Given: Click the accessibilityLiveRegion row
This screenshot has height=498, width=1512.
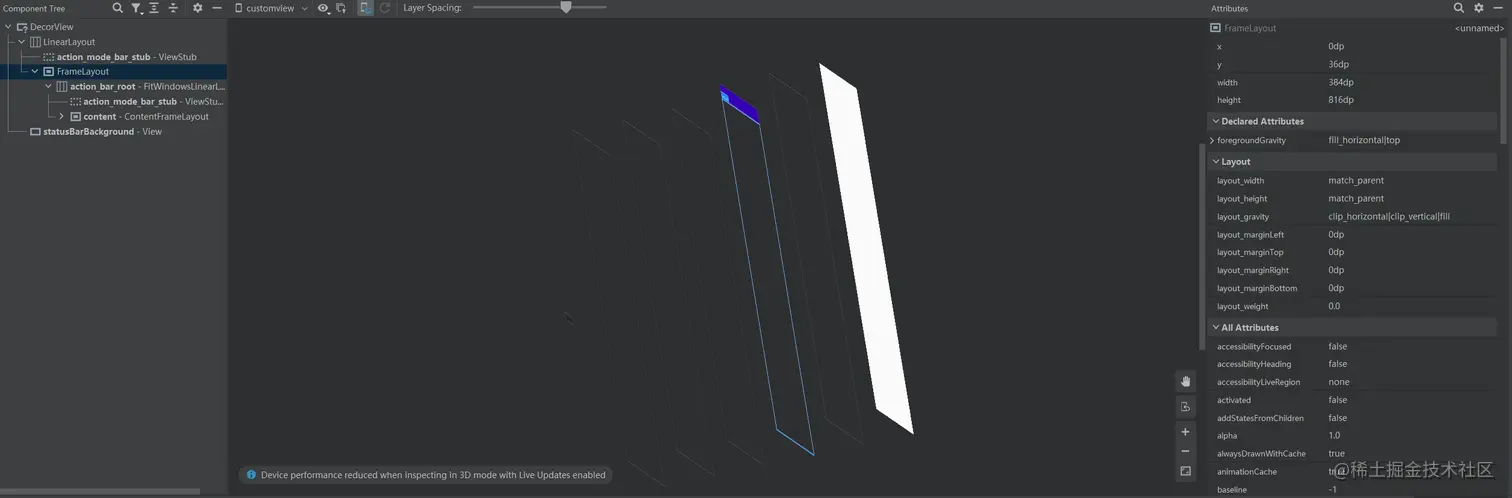Looking at the screenshot, I should coord(1352,383).
